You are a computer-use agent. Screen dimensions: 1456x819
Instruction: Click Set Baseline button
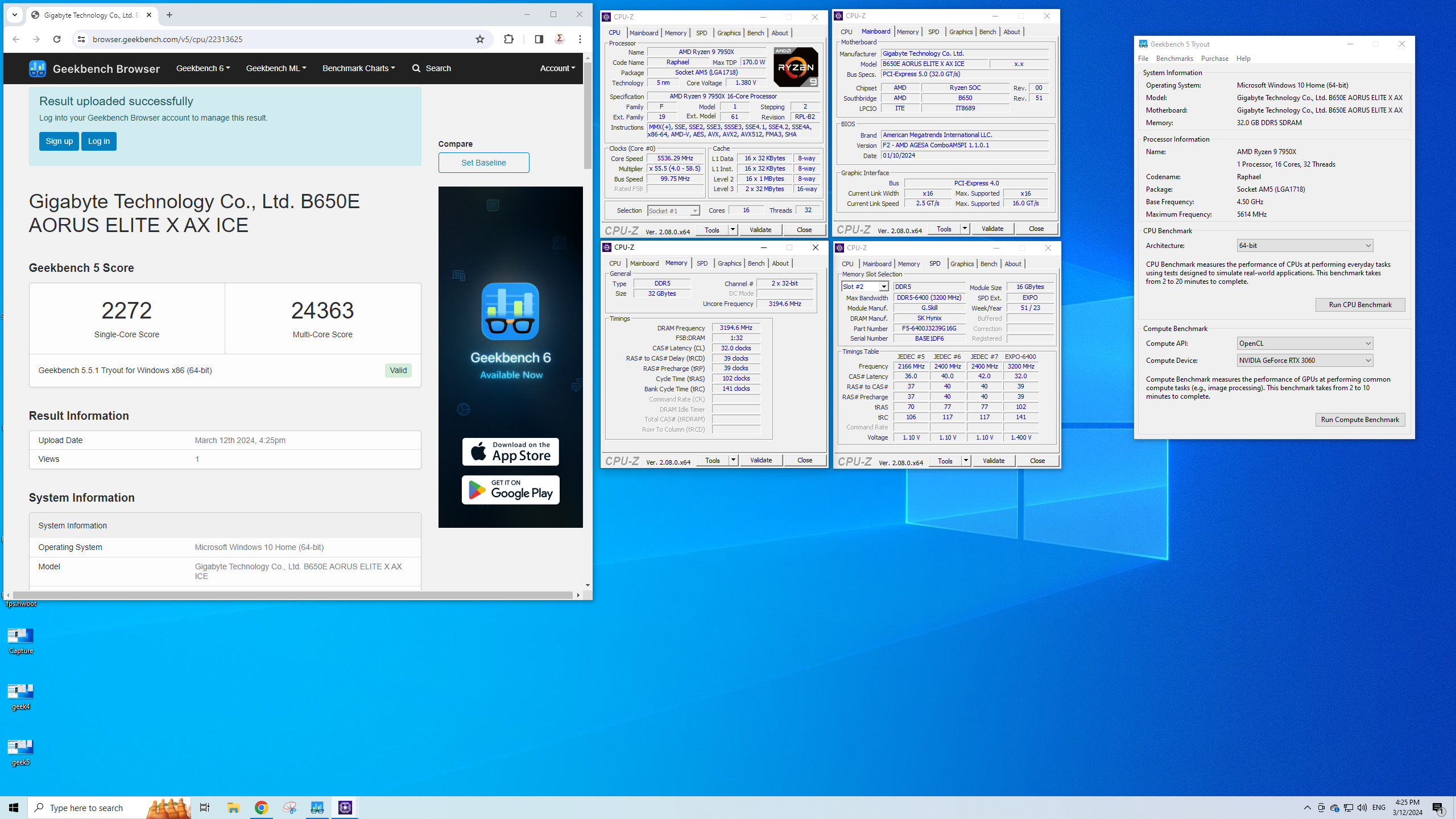tap(483, 163)
